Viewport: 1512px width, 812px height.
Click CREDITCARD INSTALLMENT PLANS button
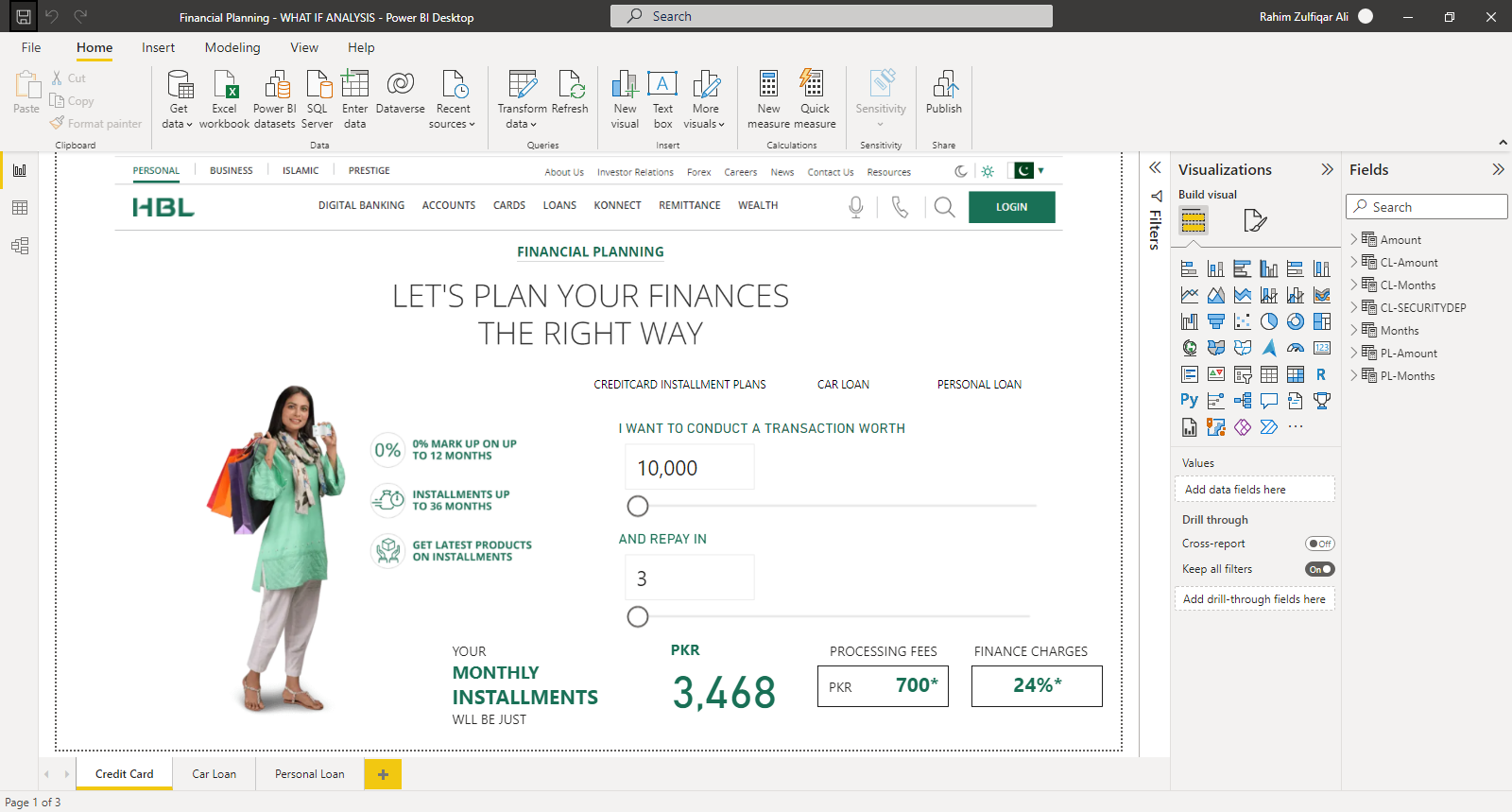[x=679, y=385]
